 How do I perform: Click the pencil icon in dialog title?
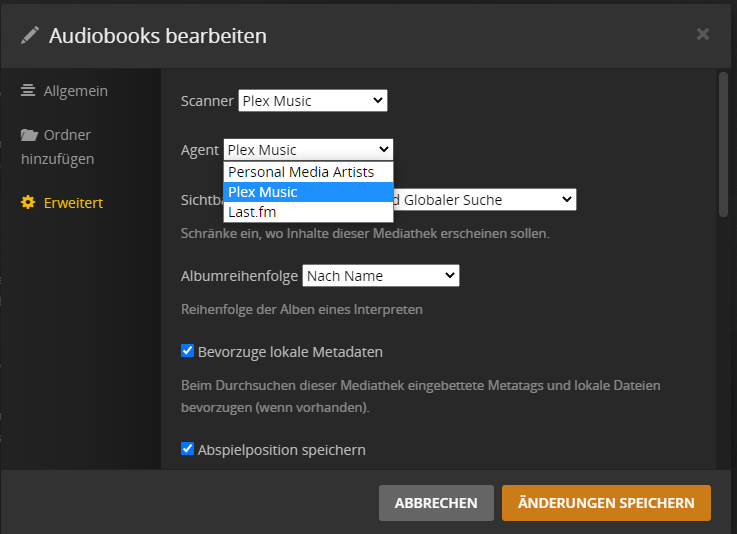tap(30, 35)
